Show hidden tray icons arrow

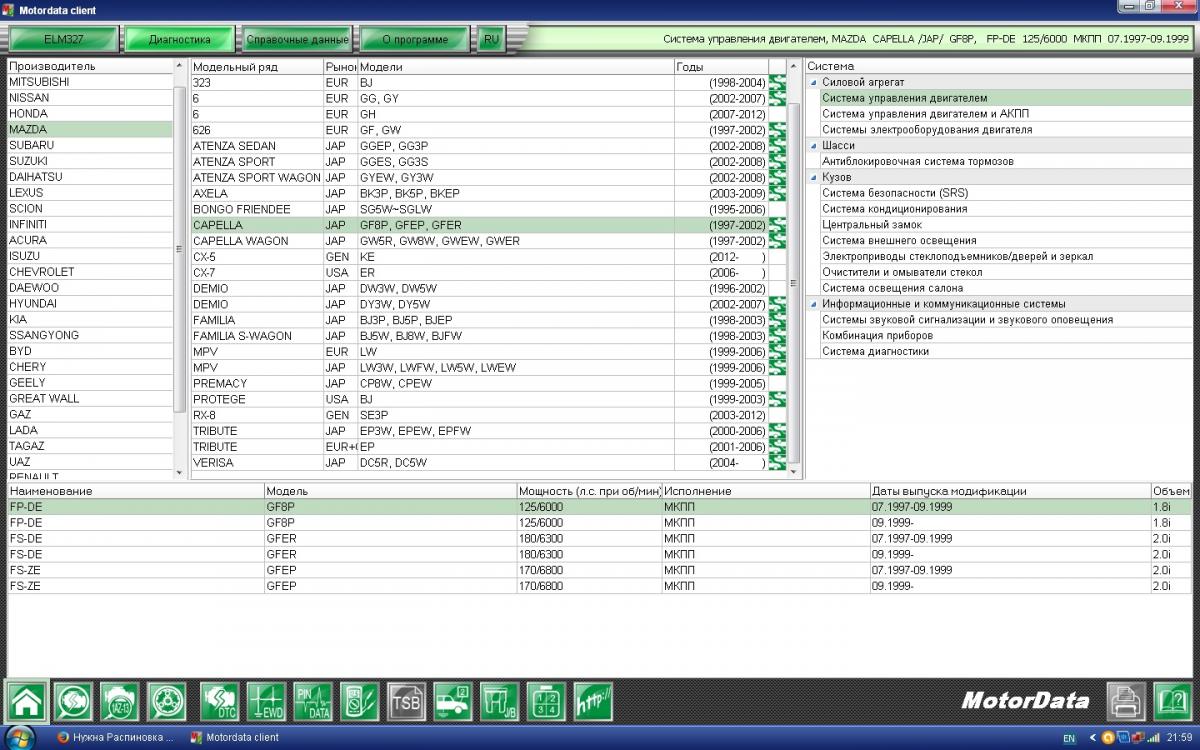coord(1093,738)
